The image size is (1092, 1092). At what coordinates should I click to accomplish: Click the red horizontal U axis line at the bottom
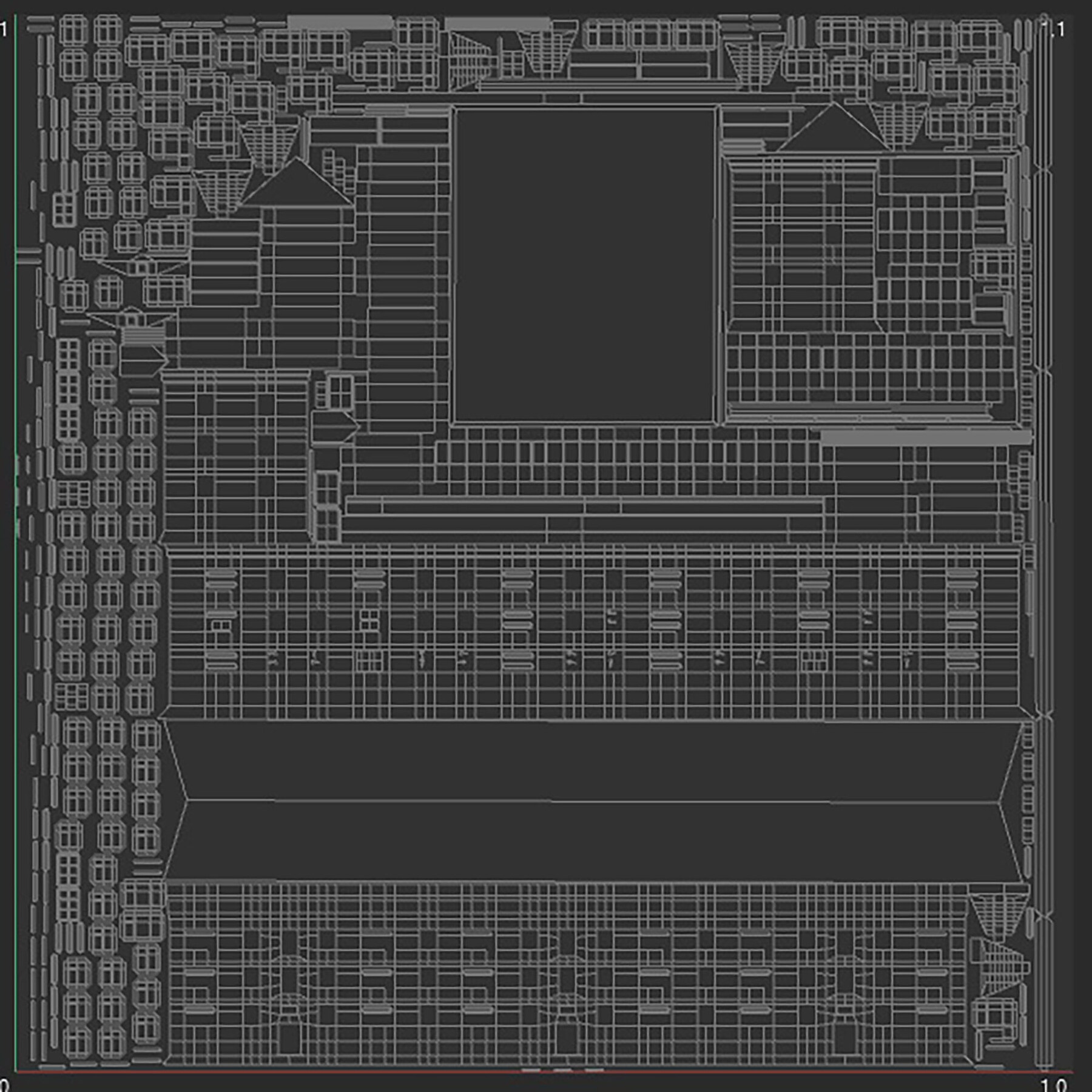[546, 1071]
